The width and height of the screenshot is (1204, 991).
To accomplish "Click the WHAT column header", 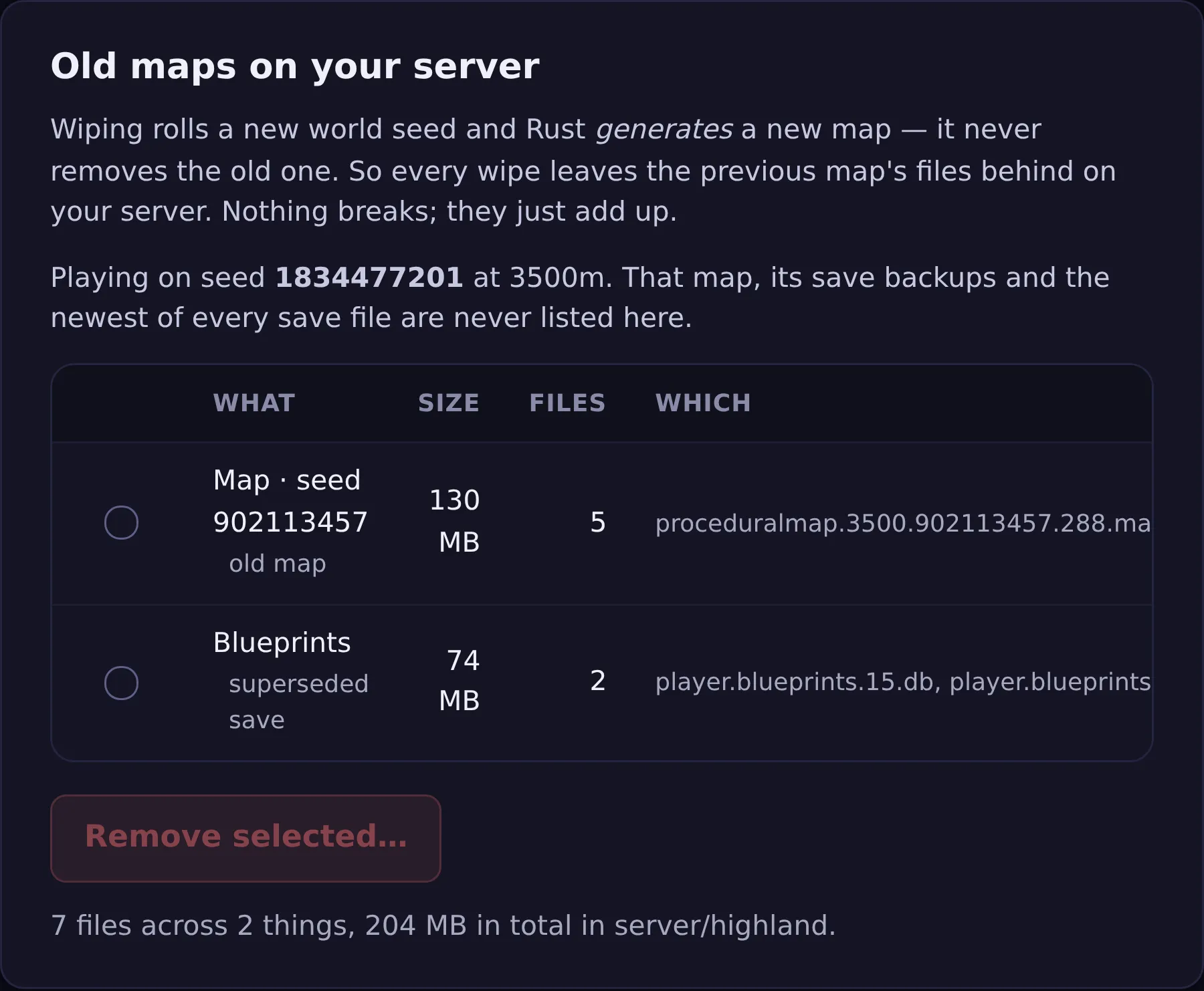I will click(x=254, y=403).
